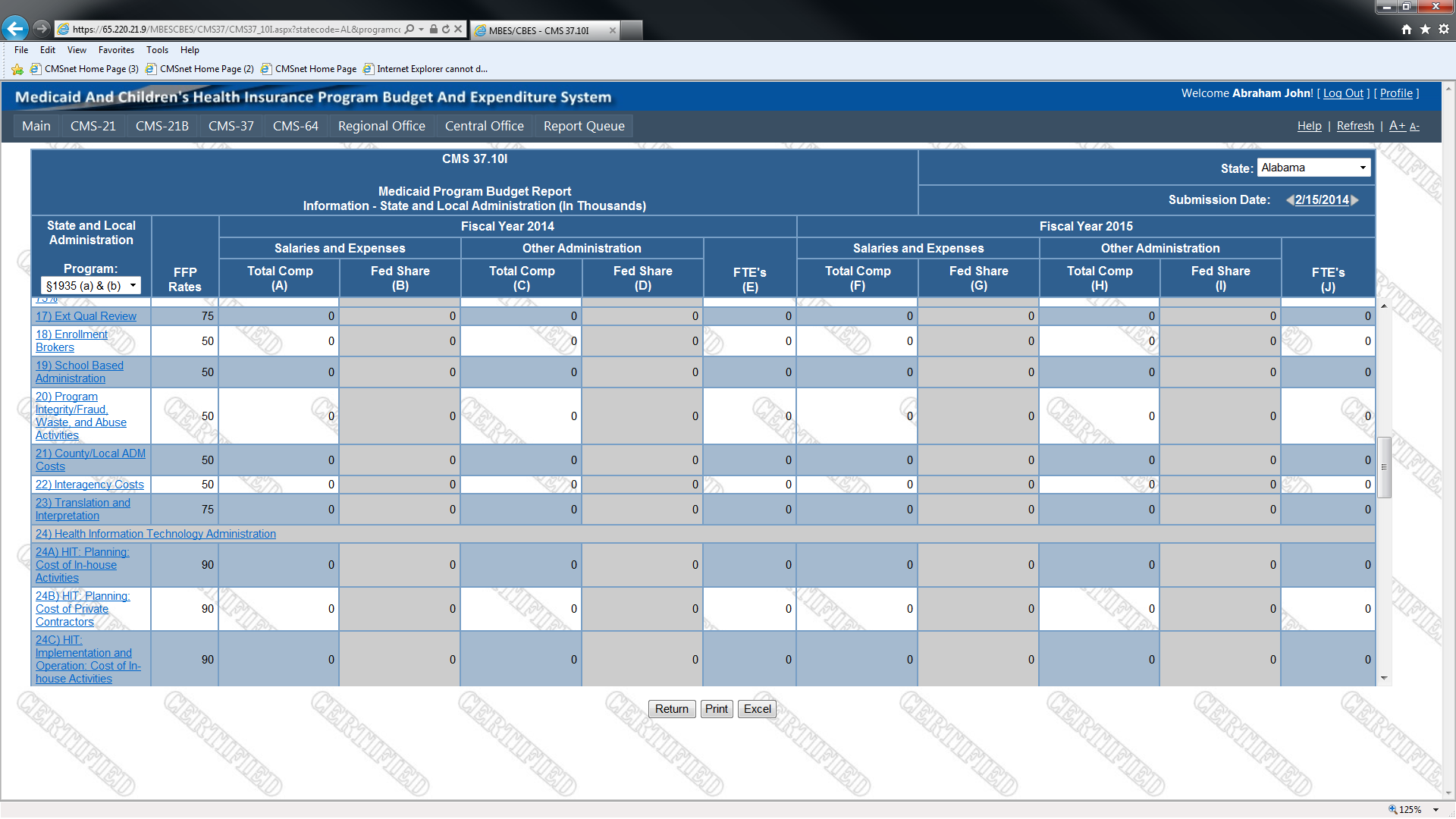Click the Home icon in browser toolbar

(x=1407, y=30)
